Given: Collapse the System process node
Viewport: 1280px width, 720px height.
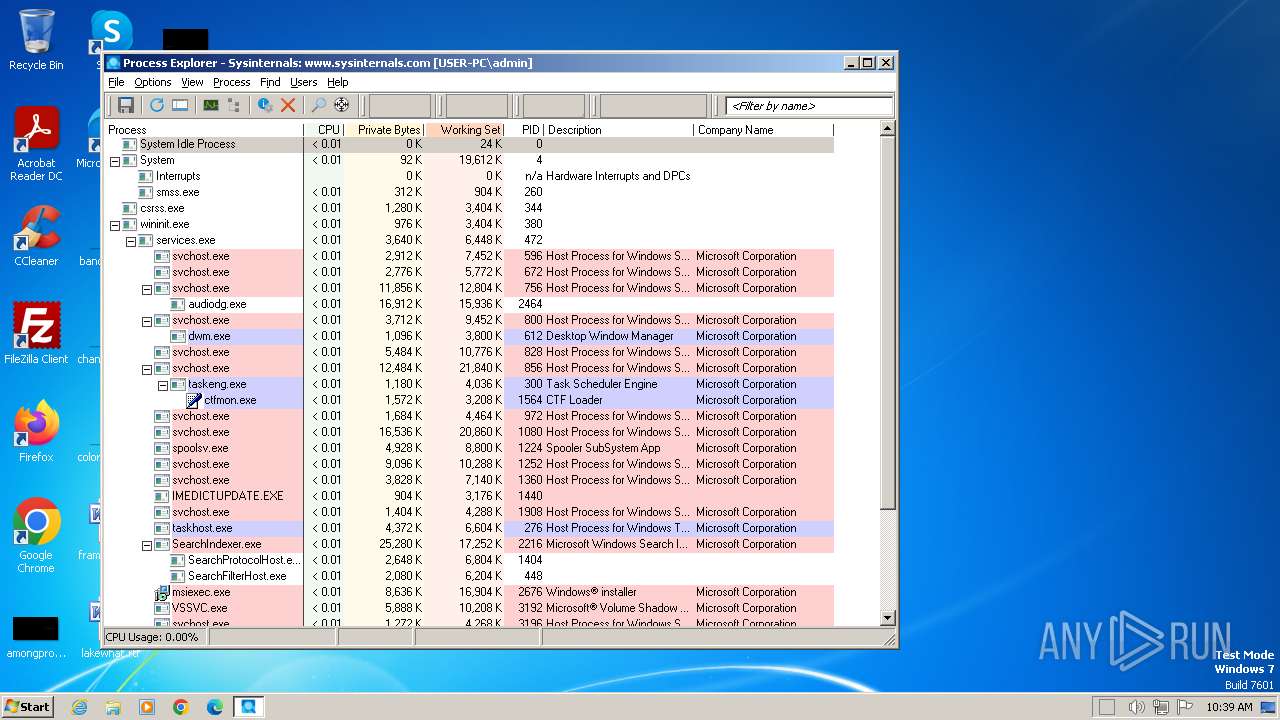Looking at the screenshot, I should click(x=115, y=161).
